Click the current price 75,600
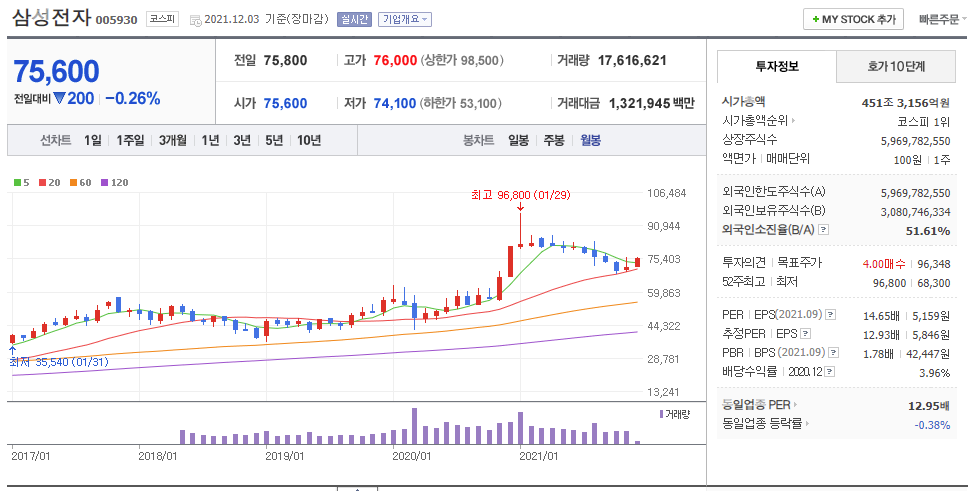The height and width of the screenshot is (491, 970). click(56, 72)
